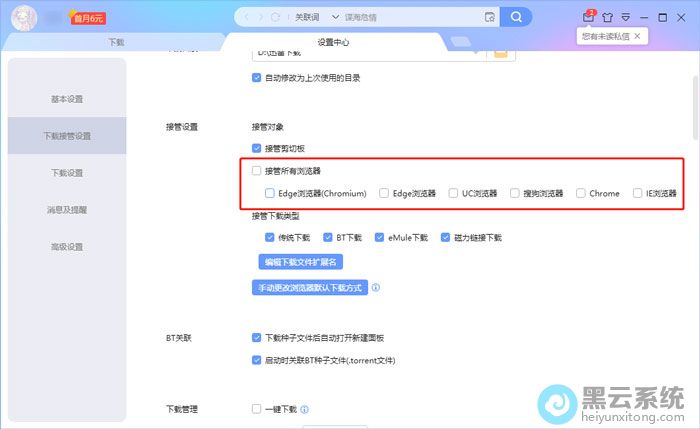Screen dimensions: 700x429
Task: Open the main menu dropdown in title bar
Action: [625, 17]
